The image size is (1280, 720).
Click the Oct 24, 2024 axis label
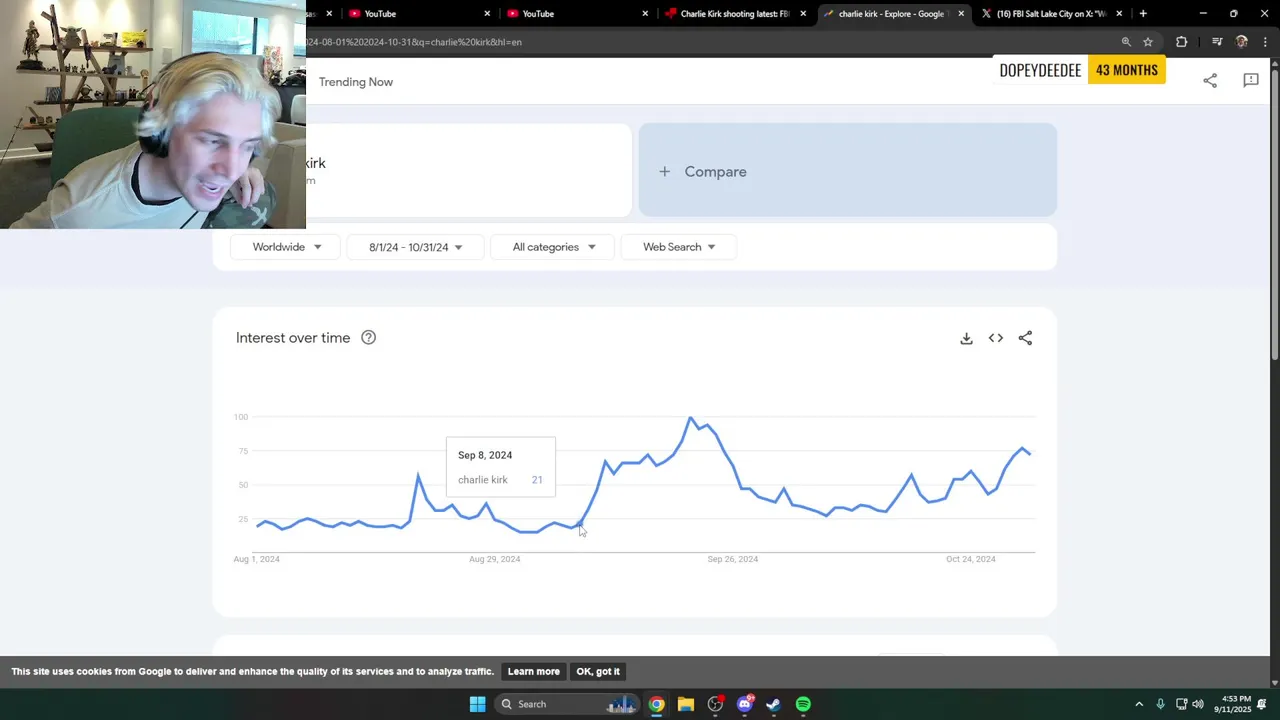[x=971, y=559]
